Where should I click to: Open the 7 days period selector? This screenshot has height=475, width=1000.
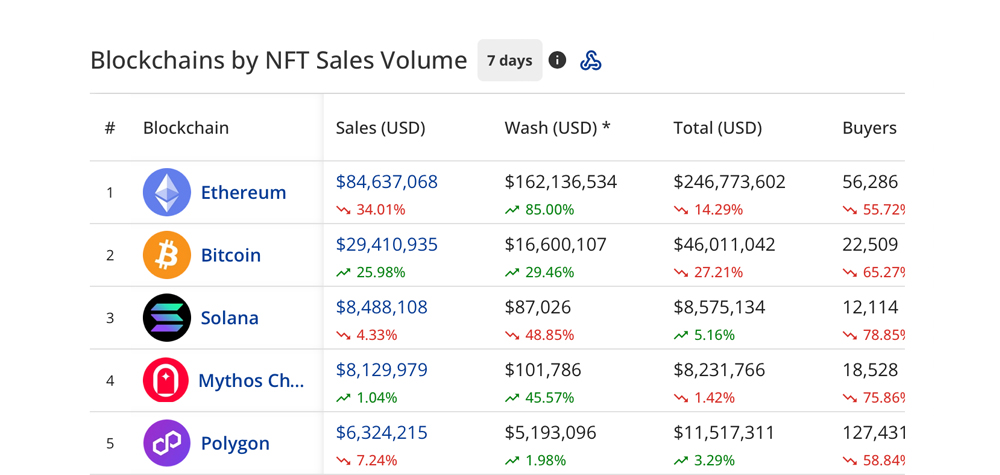coord(510,61)
